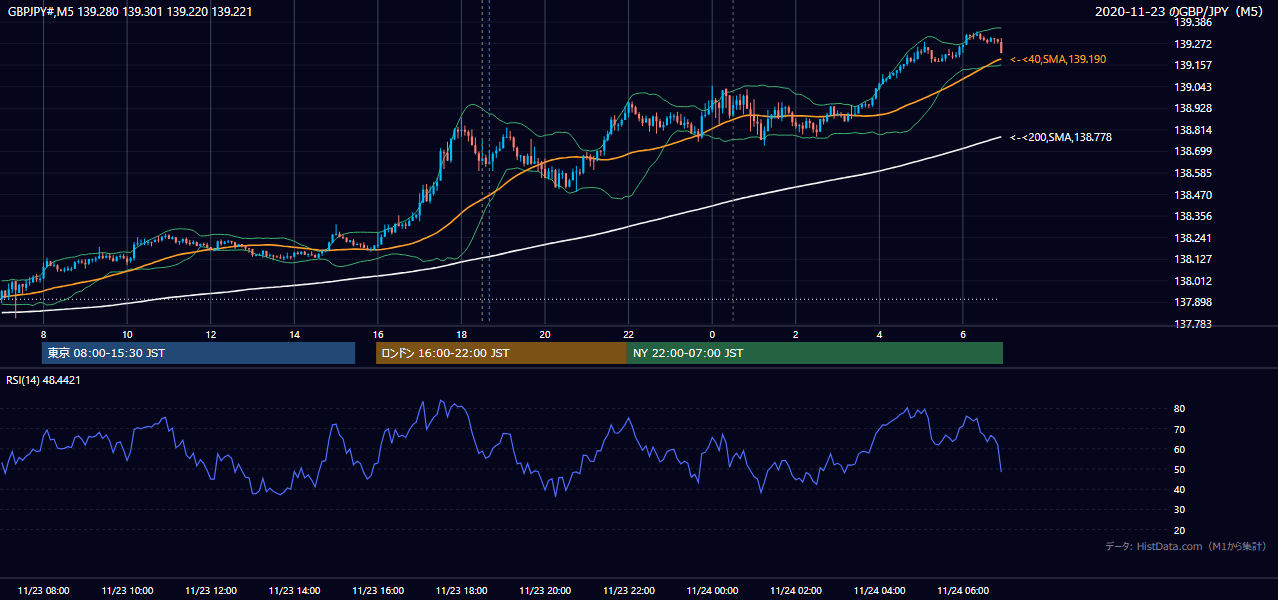
Task: Select the 40 SMA label 139.190
Action: tap(1058, 60)
